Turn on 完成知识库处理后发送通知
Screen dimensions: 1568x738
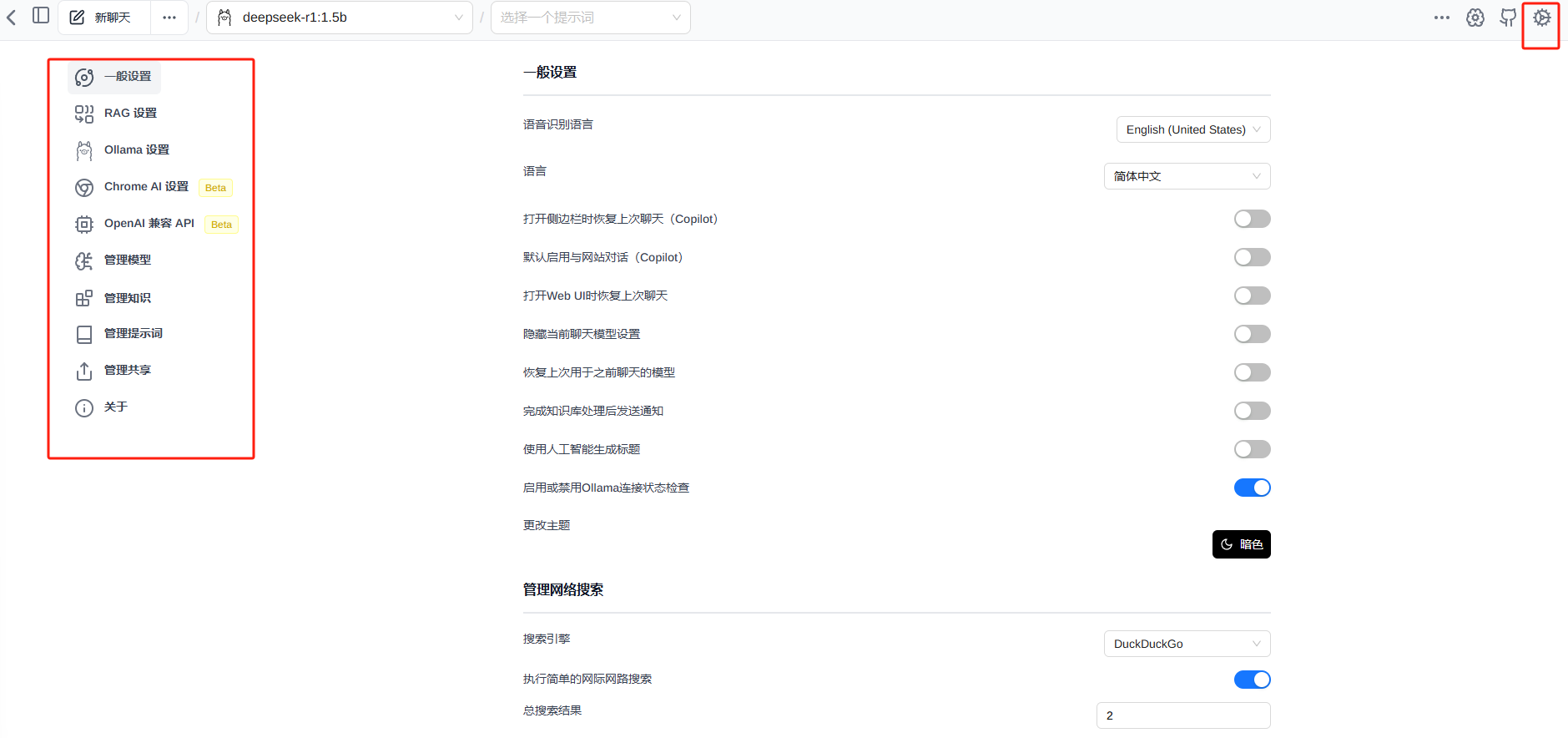click(1252, 411)
